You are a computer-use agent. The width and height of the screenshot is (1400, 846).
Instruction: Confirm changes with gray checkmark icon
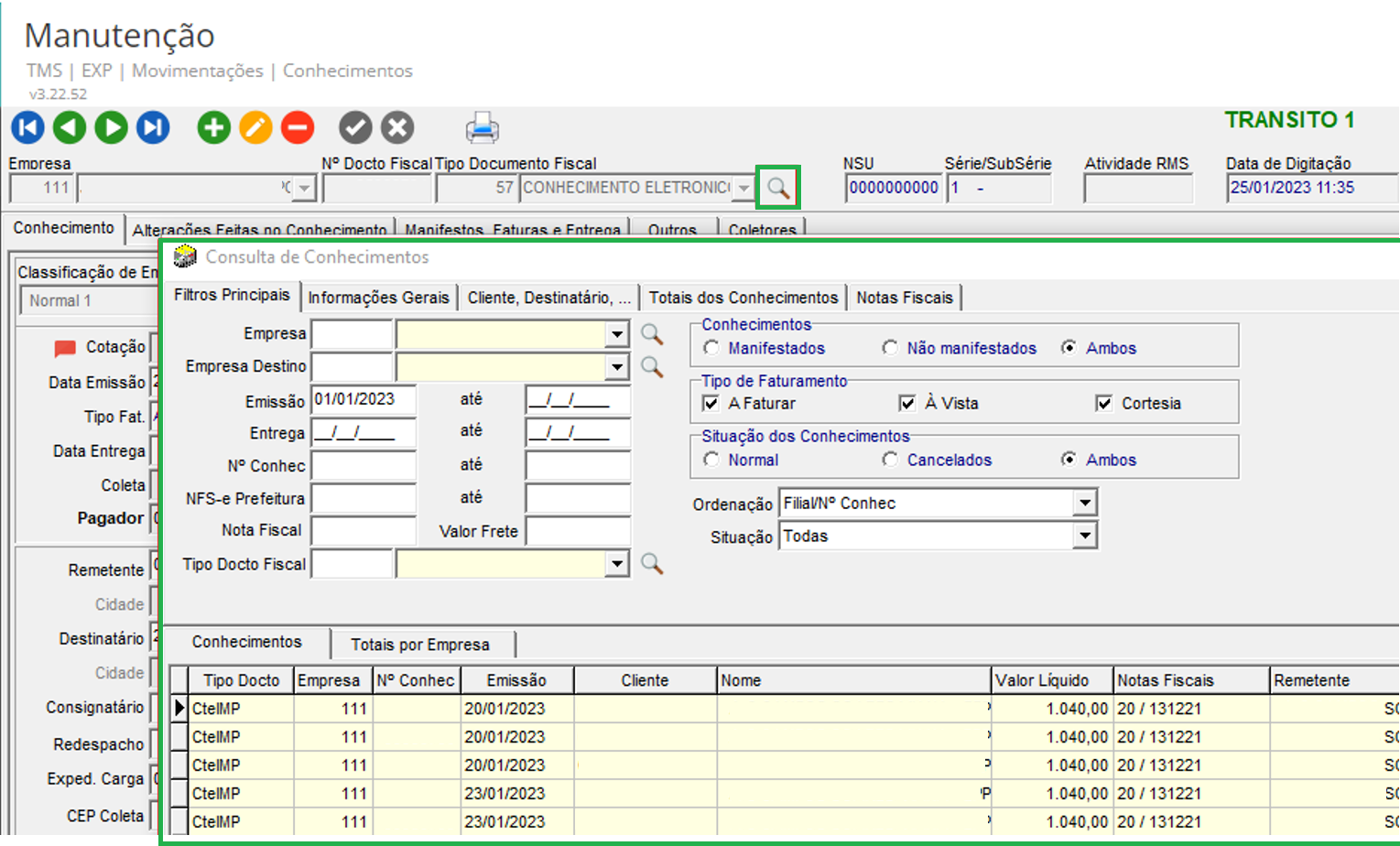click(x=355, y=127)
